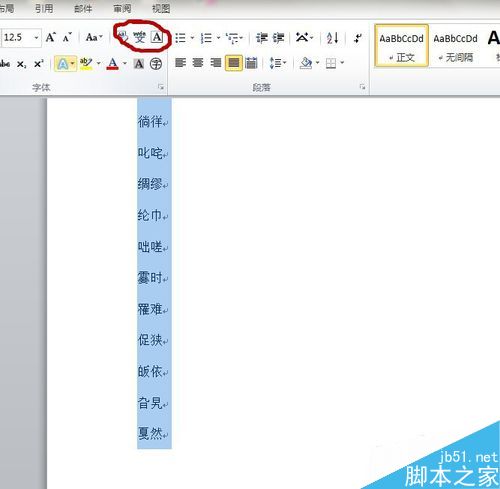This screenshot has width=500, height=489.
Task: Expand the Asian Layout dropdown arrow
Action: click(x=312, y=38)
